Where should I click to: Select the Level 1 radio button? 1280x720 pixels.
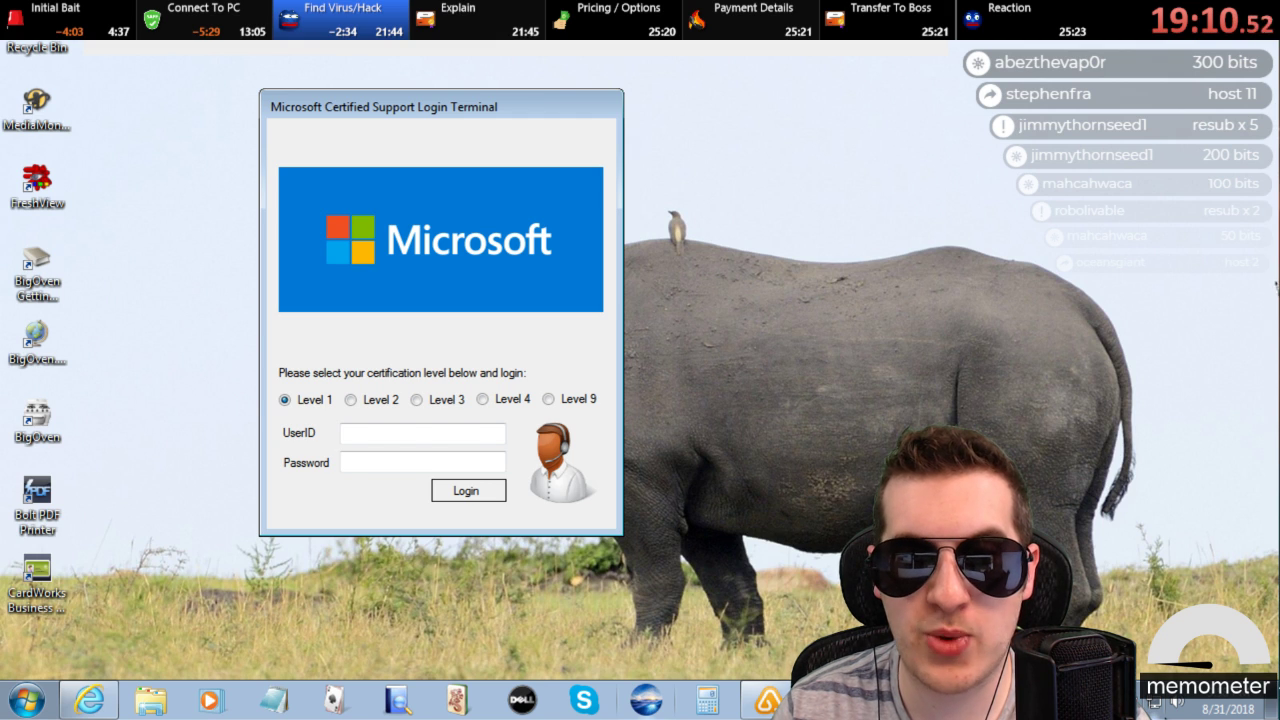[285, 400]
